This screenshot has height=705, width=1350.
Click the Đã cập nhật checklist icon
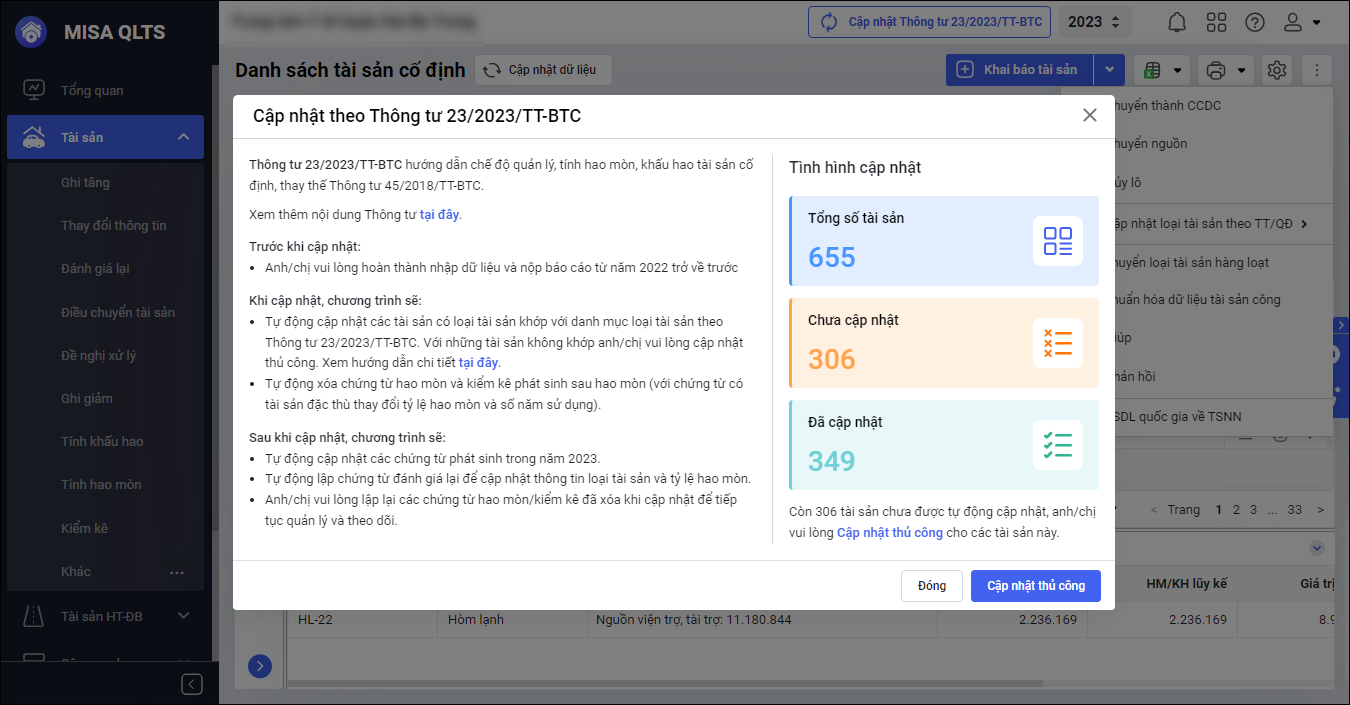pyautogui.click(x=1058, y=445)
